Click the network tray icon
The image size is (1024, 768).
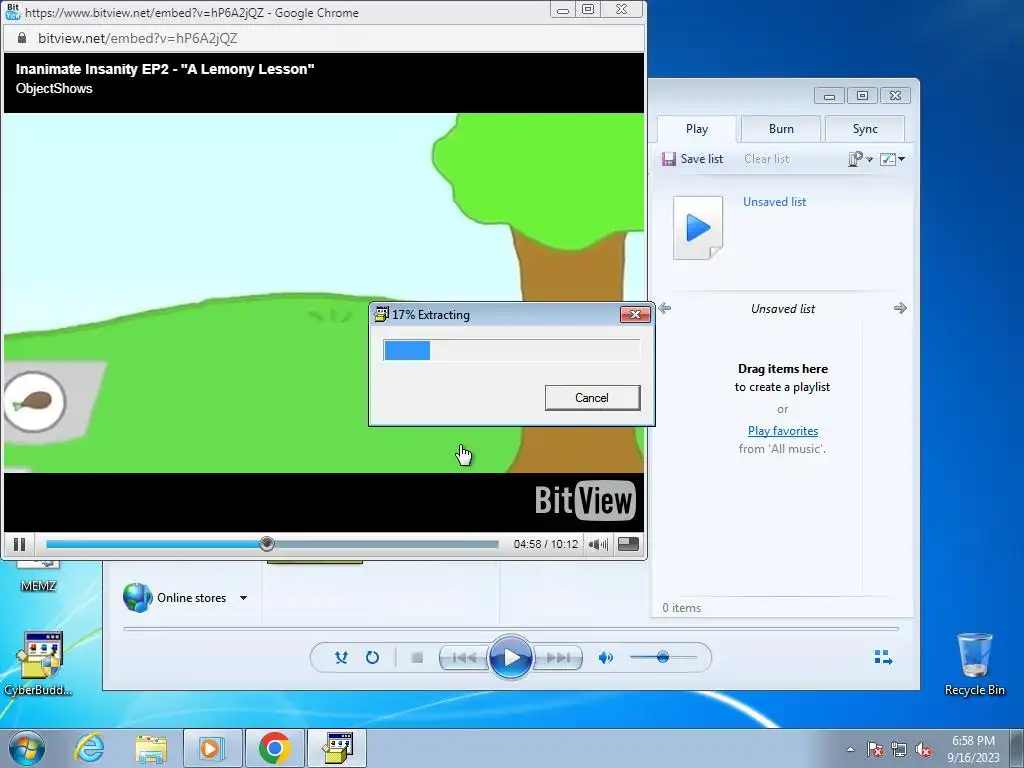tap(899, 749)
